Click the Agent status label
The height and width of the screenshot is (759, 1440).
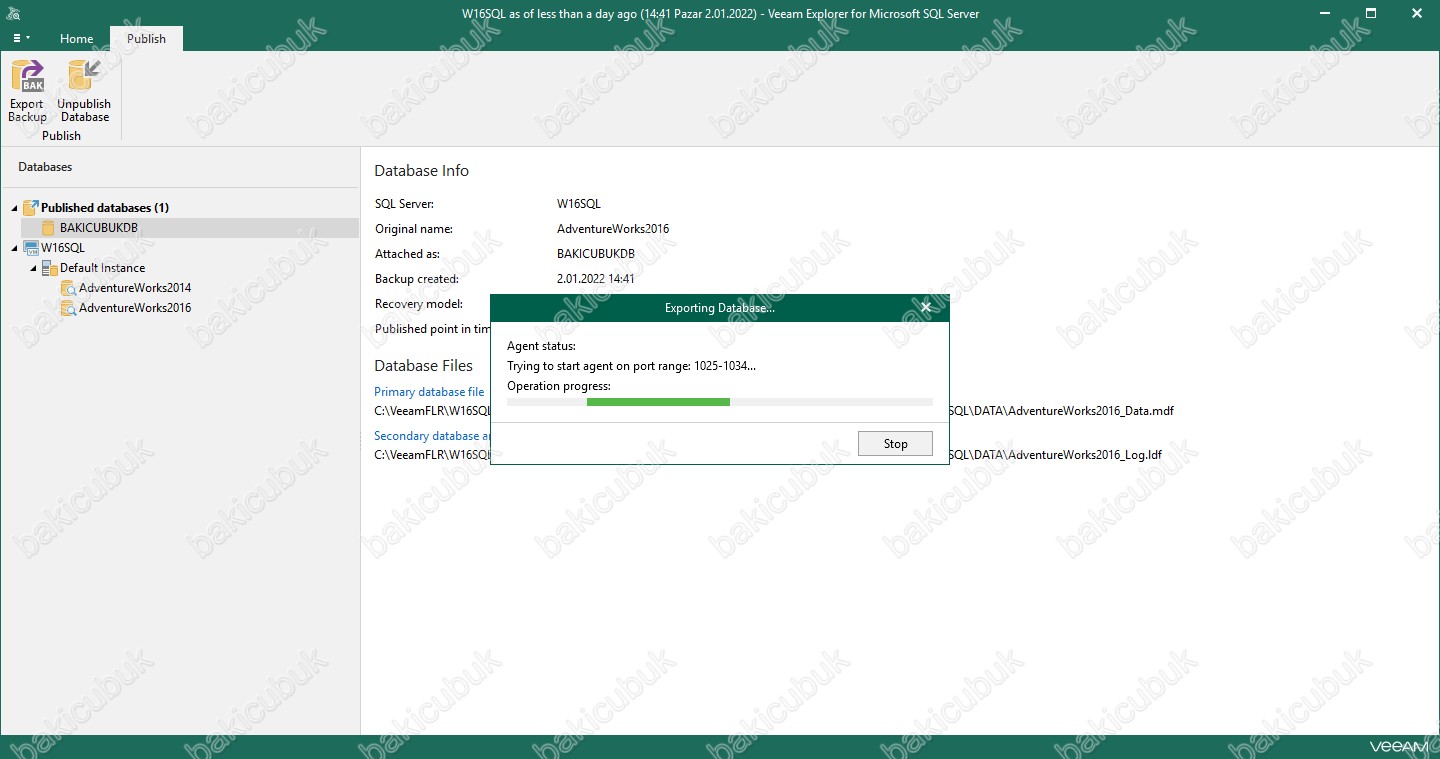tap(541, 346)
